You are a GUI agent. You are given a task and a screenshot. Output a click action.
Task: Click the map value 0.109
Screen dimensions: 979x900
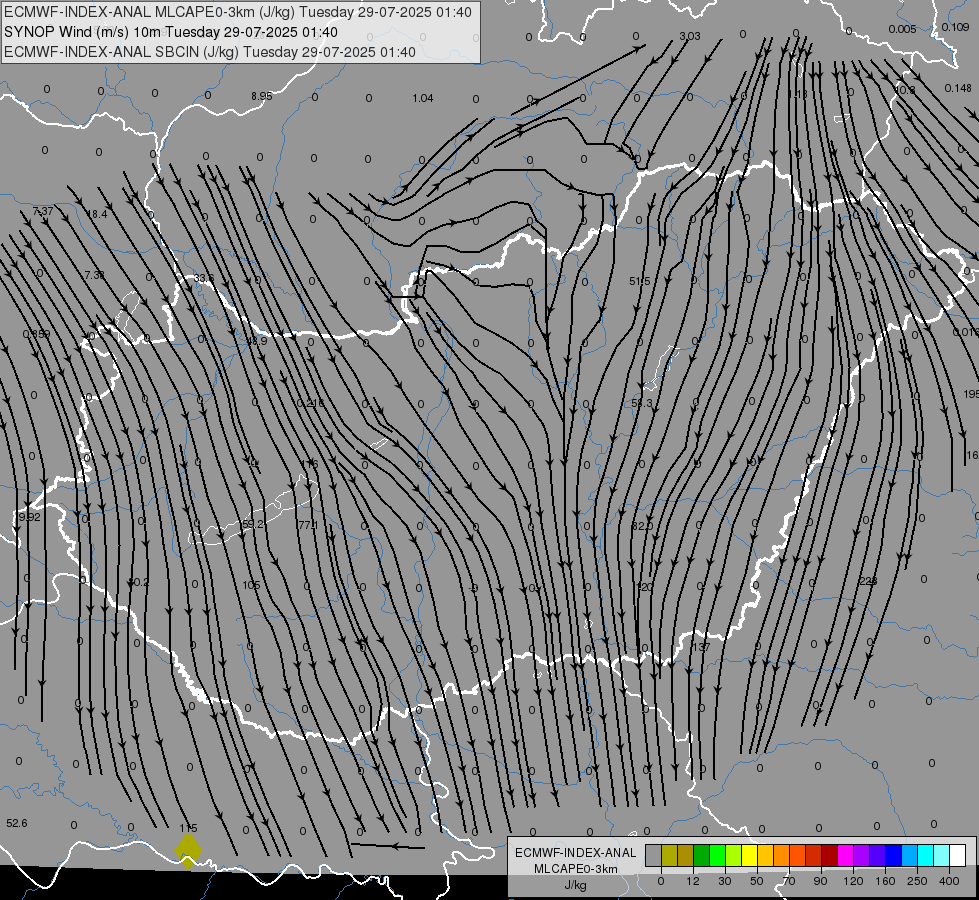coord(955,27)
